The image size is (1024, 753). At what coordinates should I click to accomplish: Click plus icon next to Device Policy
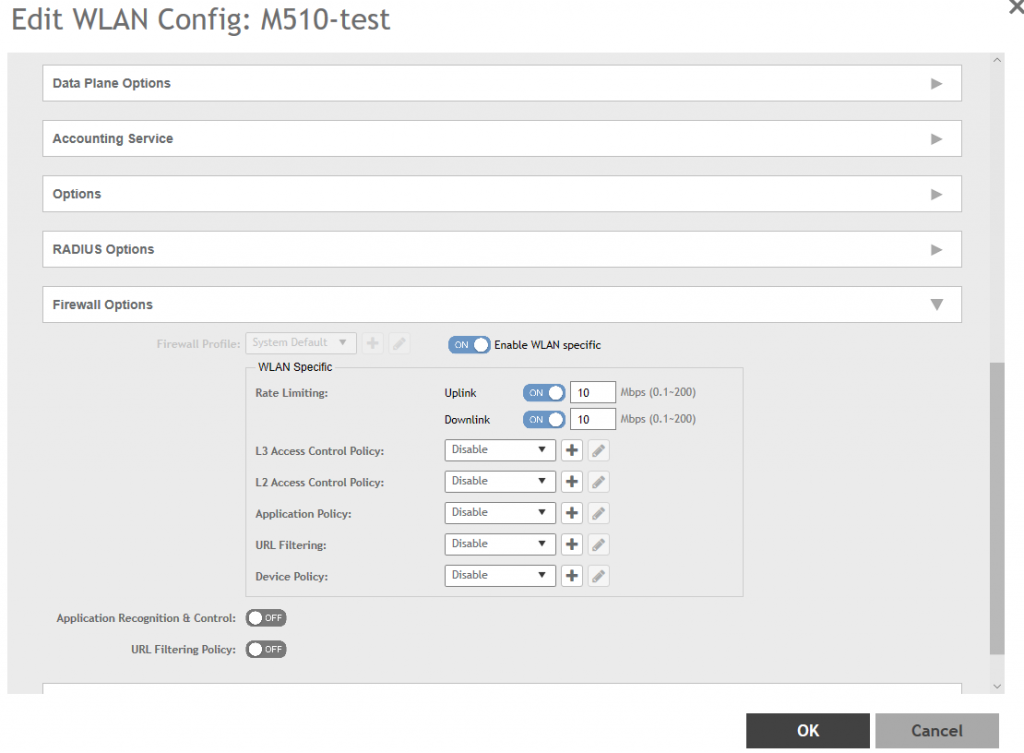572,576
